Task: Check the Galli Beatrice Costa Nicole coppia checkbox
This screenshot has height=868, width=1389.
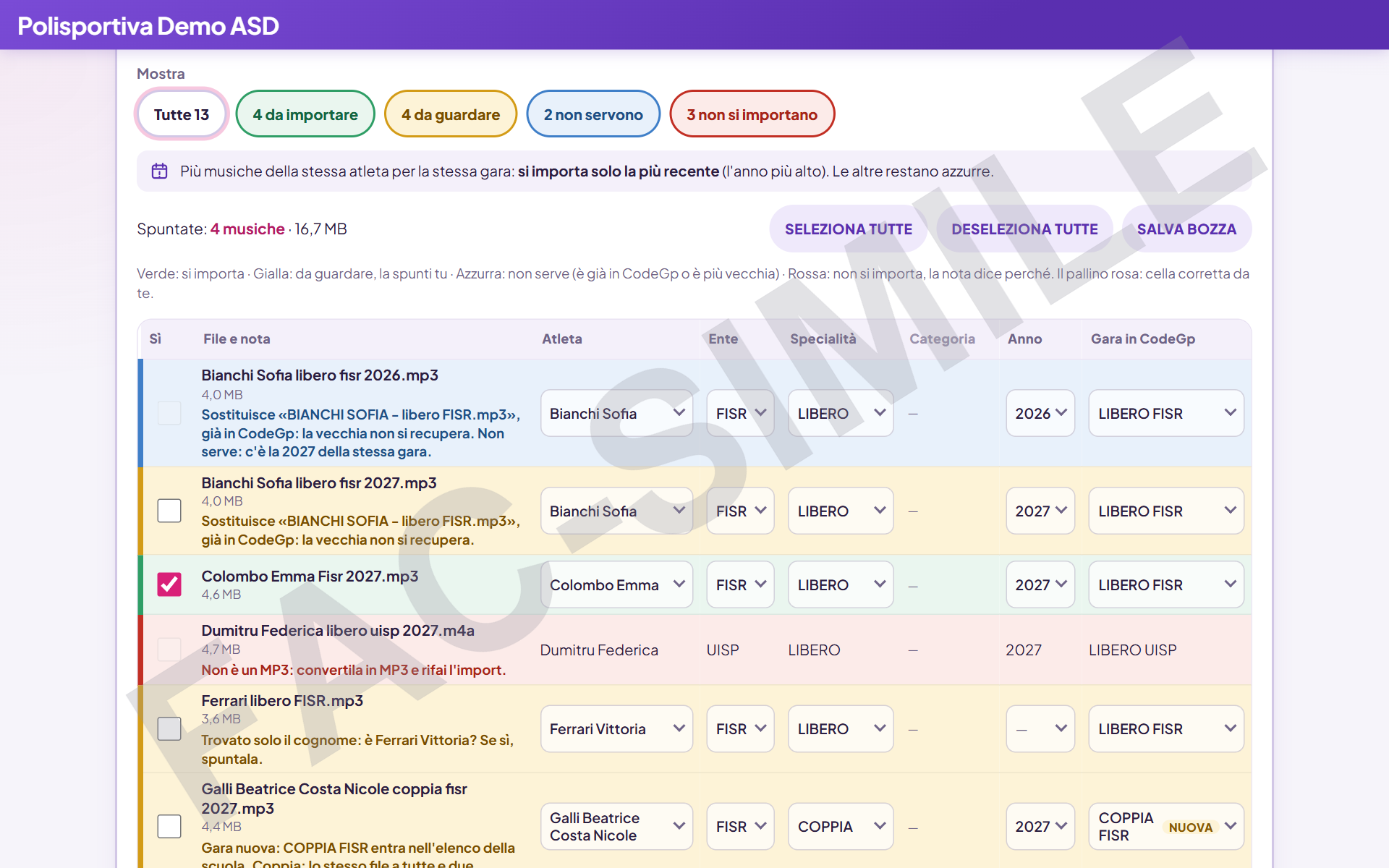Action: pyautogui.click(x=169, y=826)
